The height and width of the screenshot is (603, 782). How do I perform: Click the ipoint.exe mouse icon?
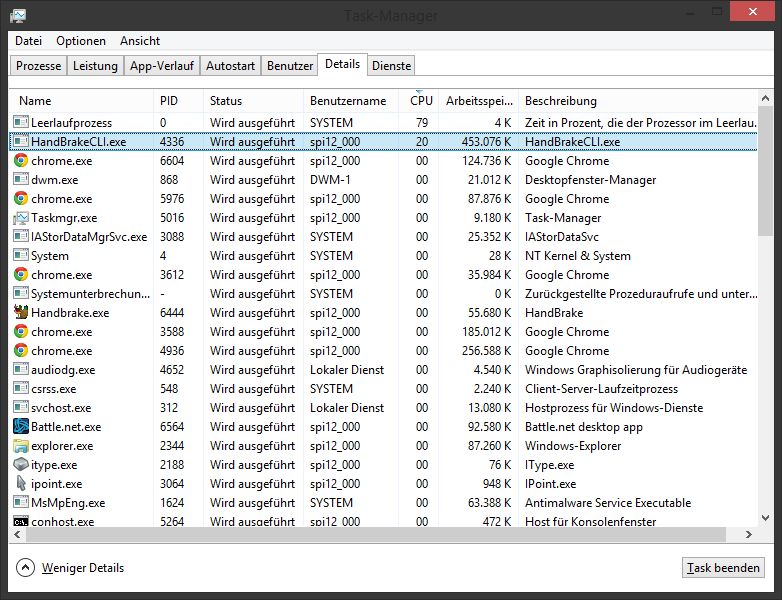pyautogui.click(x=21, y=483)
